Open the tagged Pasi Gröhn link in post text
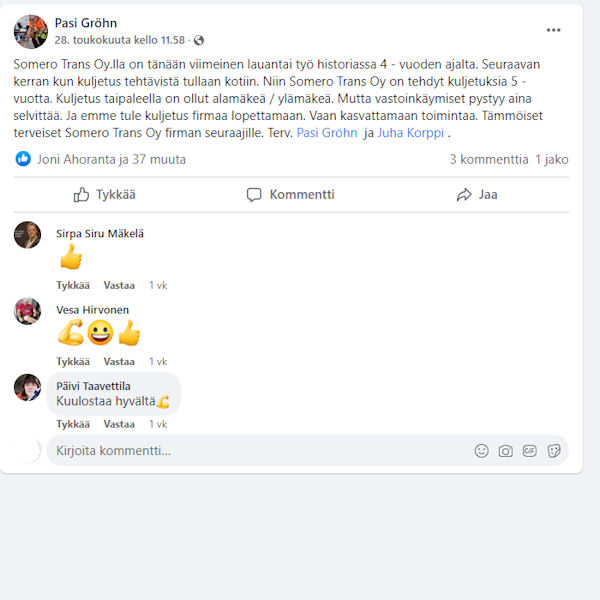Screen dimensions: 600x600 [x=327, y=133]
